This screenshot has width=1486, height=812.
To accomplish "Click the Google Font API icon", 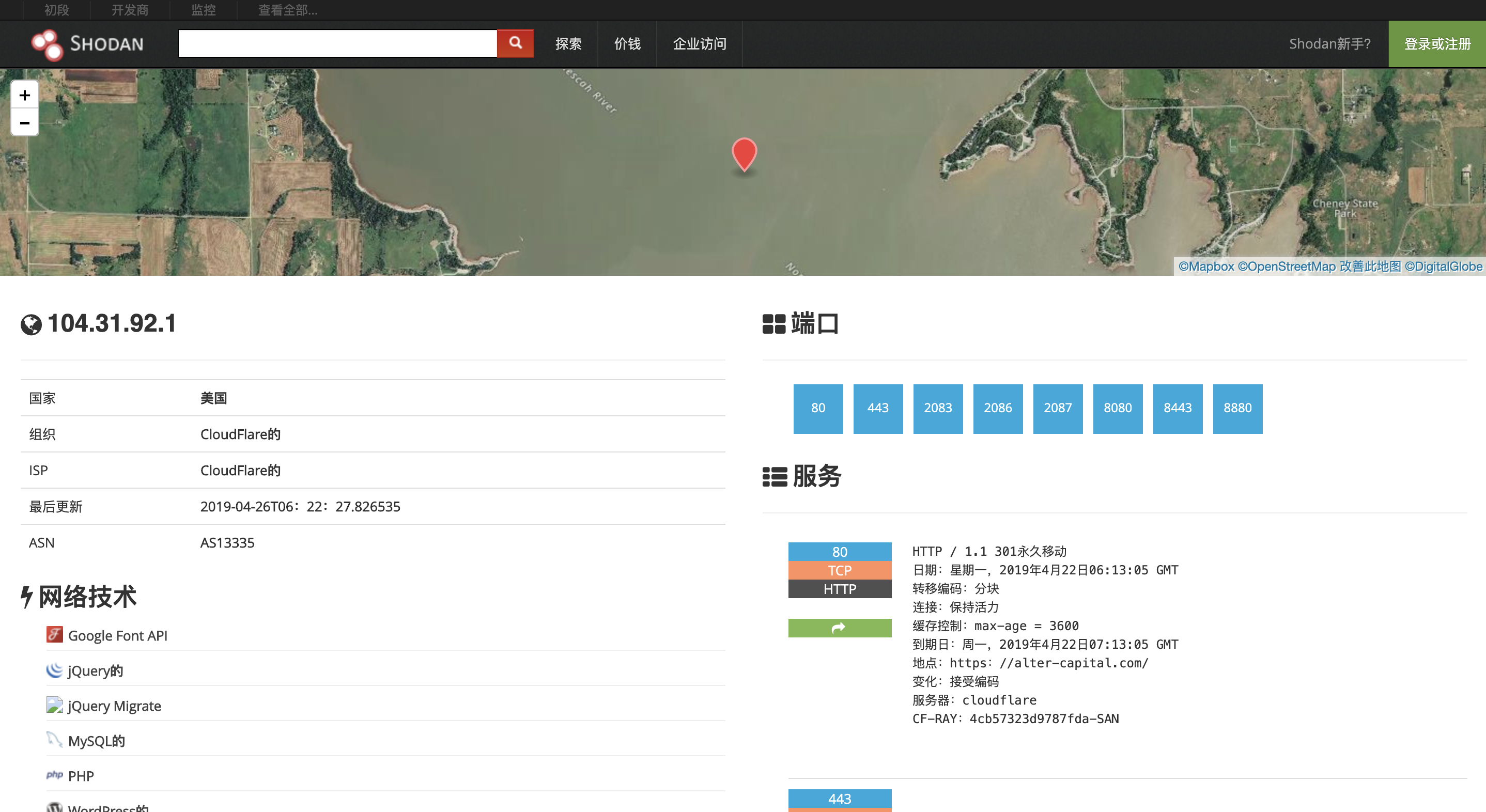I will pyautogui.click(x=54, y=635).
